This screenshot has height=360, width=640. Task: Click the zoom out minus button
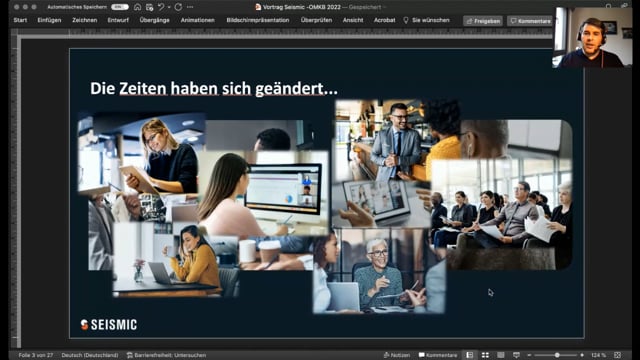coord(529,355)
